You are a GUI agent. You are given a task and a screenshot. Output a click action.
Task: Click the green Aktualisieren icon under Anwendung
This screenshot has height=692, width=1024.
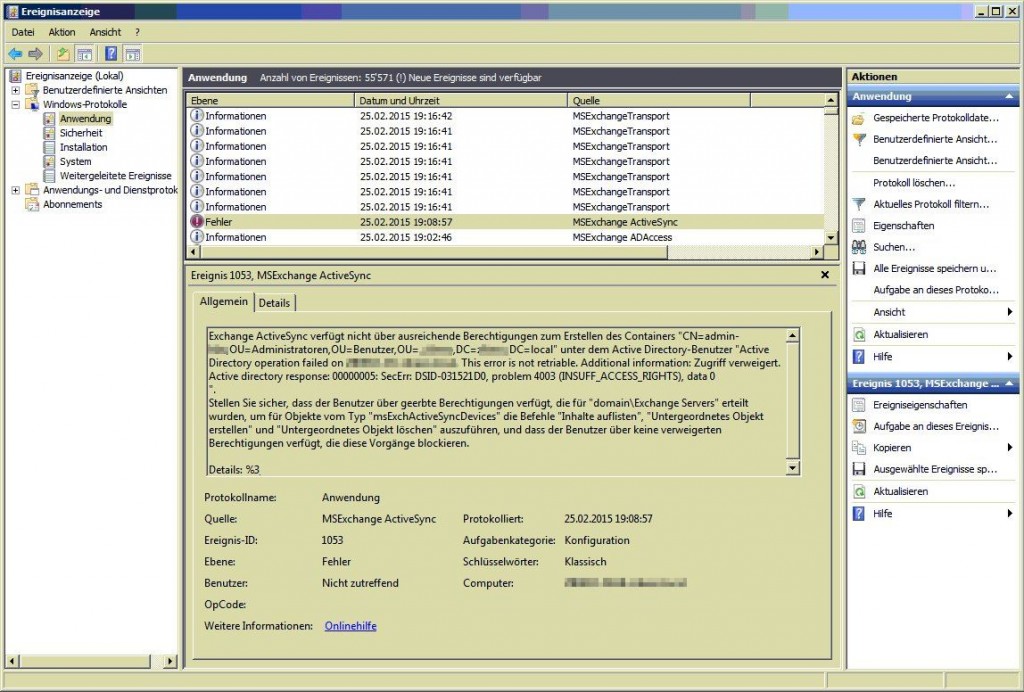click(x=858, y=334)
